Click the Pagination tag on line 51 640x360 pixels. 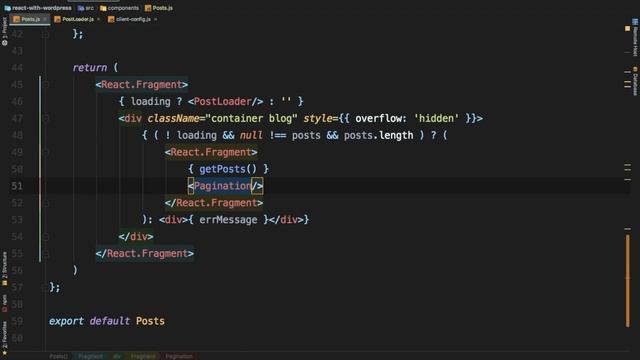tap(222, 186)
